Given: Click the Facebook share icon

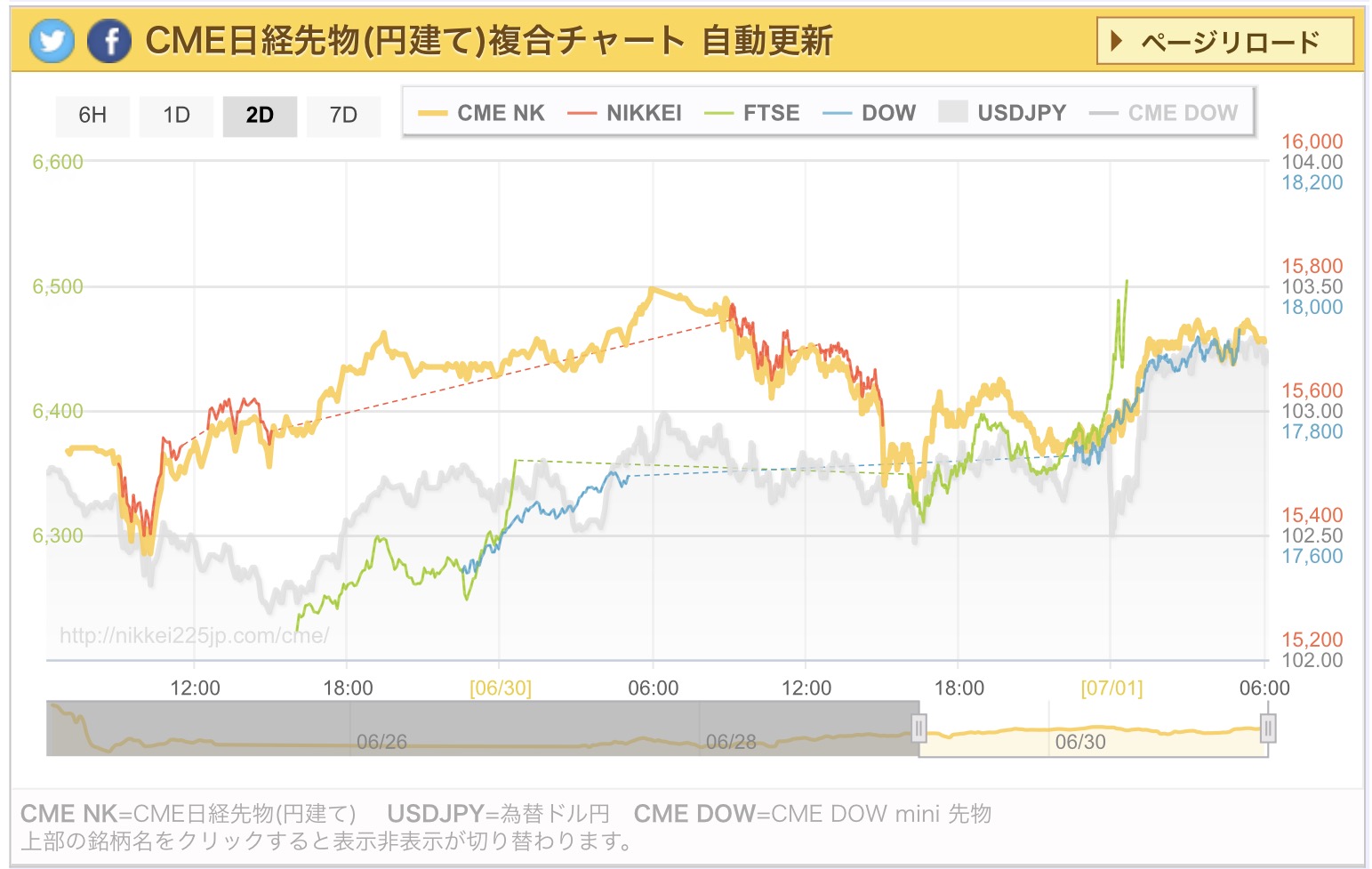Looking at the screenshot, I should pyautogui.click(x=109, y=41).
